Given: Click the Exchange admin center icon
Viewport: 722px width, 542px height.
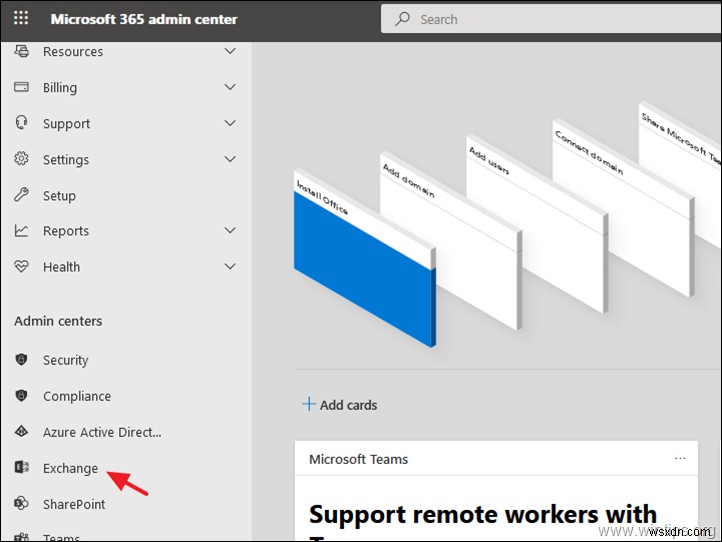Looking at the screenshot, I should [22, 468].
